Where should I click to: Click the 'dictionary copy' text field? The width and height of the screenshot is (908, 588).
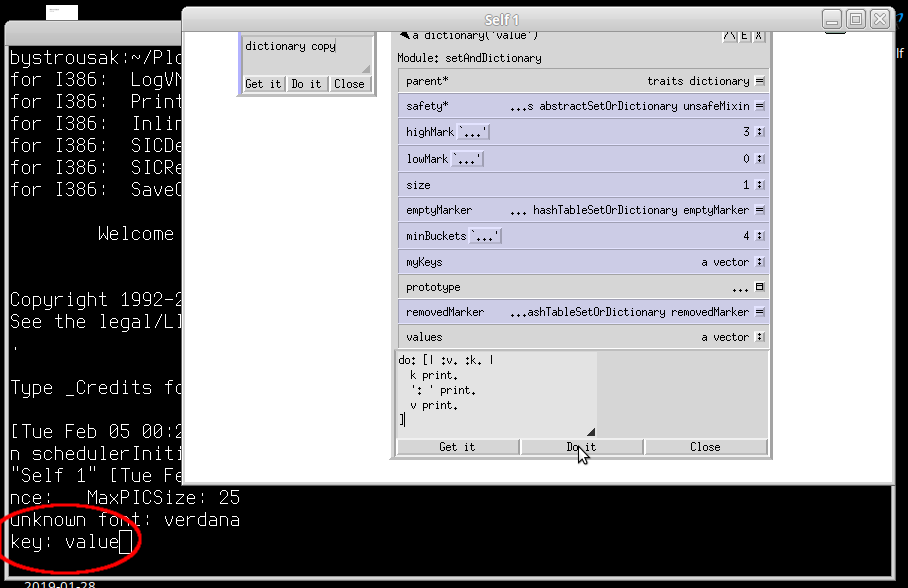click(x=307, y=54)
